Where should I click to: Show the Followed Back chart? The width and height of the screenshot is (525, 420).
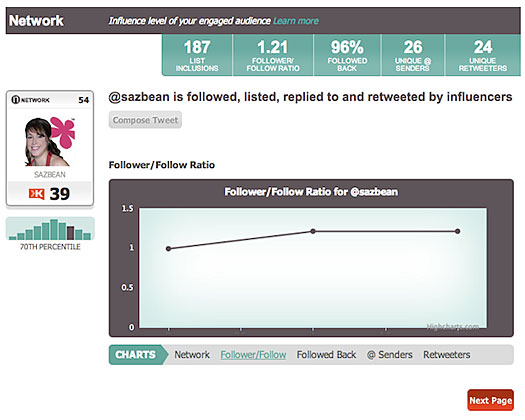pyautogui.click(x=326, y=355)
